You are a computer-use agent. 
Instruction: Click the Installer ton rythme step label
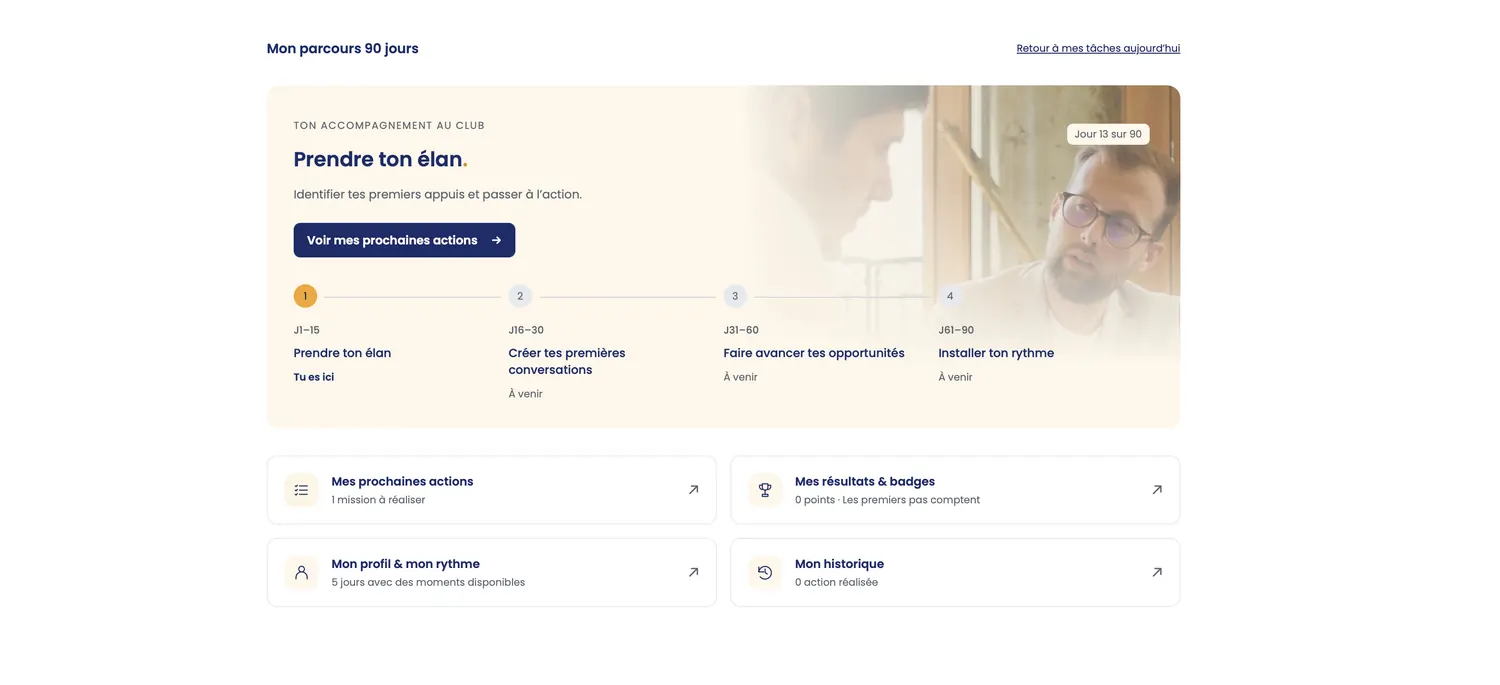pos(996,353)
